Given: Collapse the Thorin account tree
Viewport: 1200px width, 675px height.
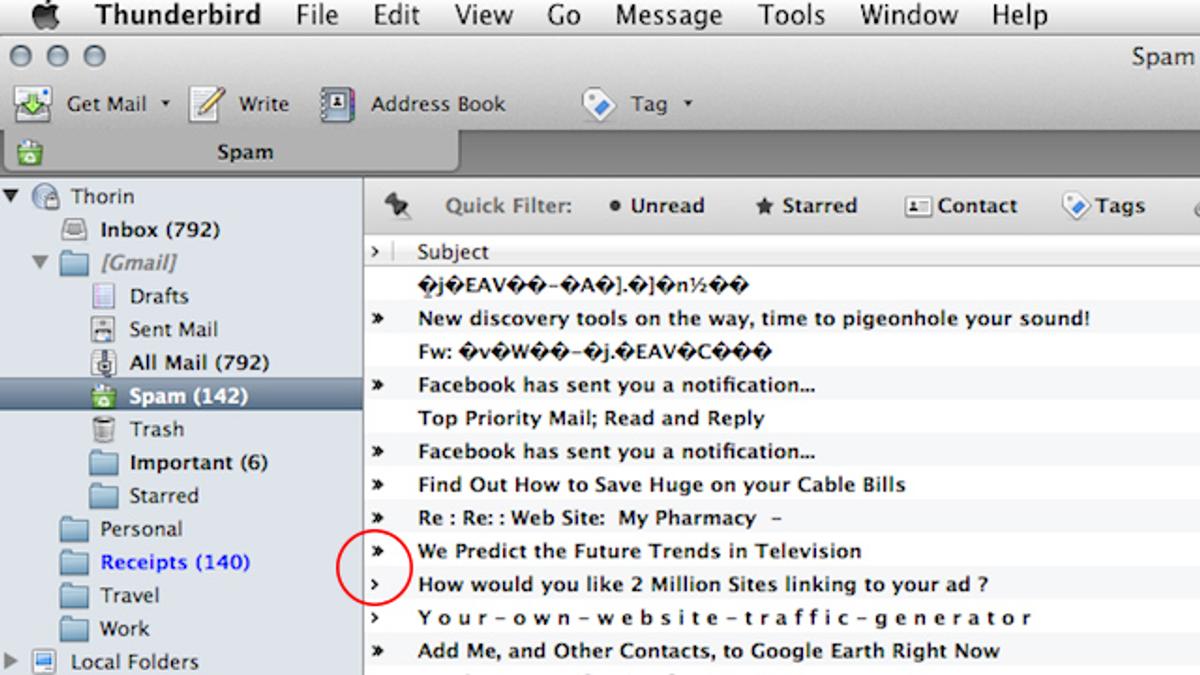Looking at the screenshot, I should 11,196.
